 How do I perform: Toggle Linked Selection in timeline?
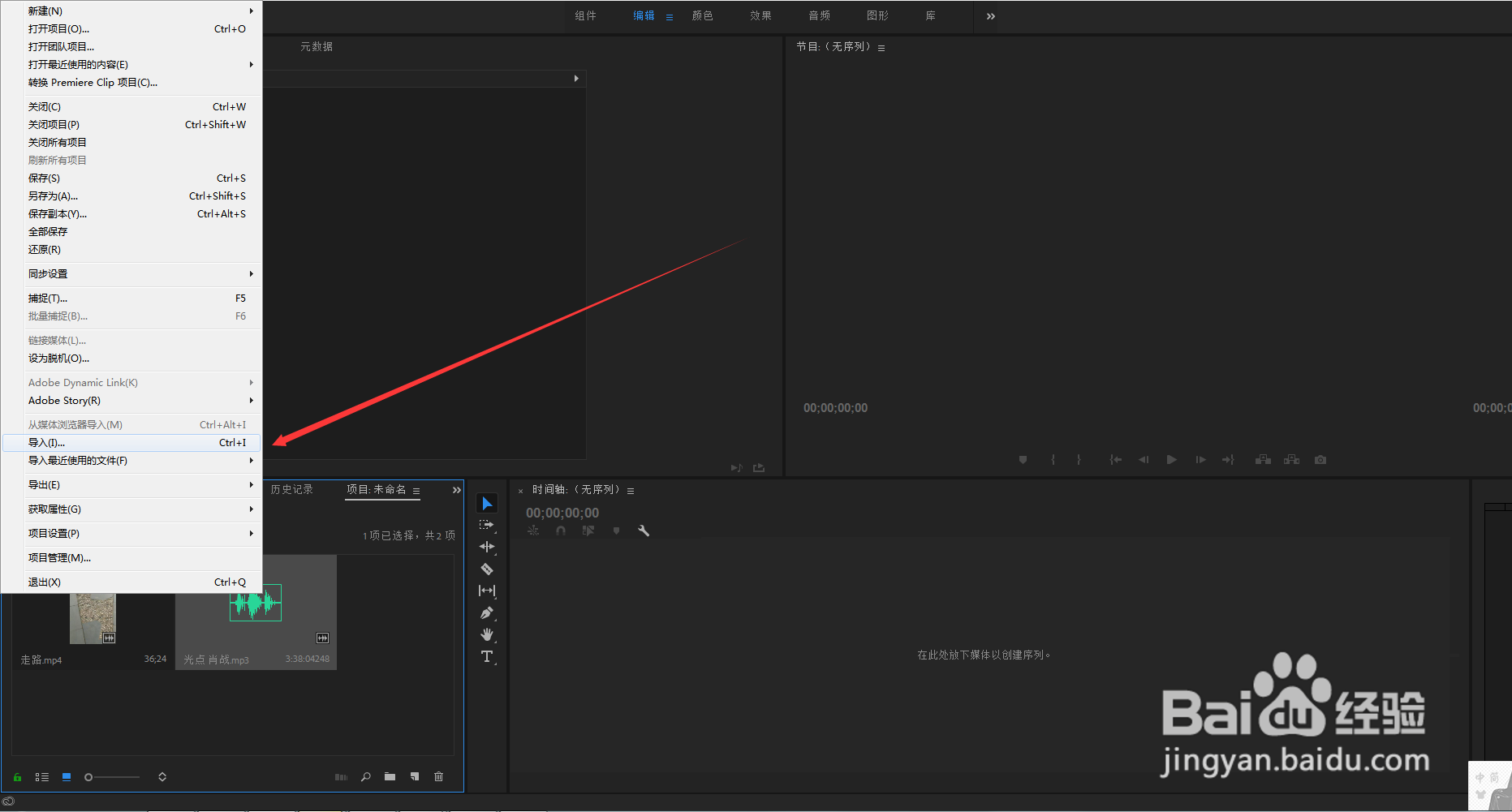click(588, 531)
